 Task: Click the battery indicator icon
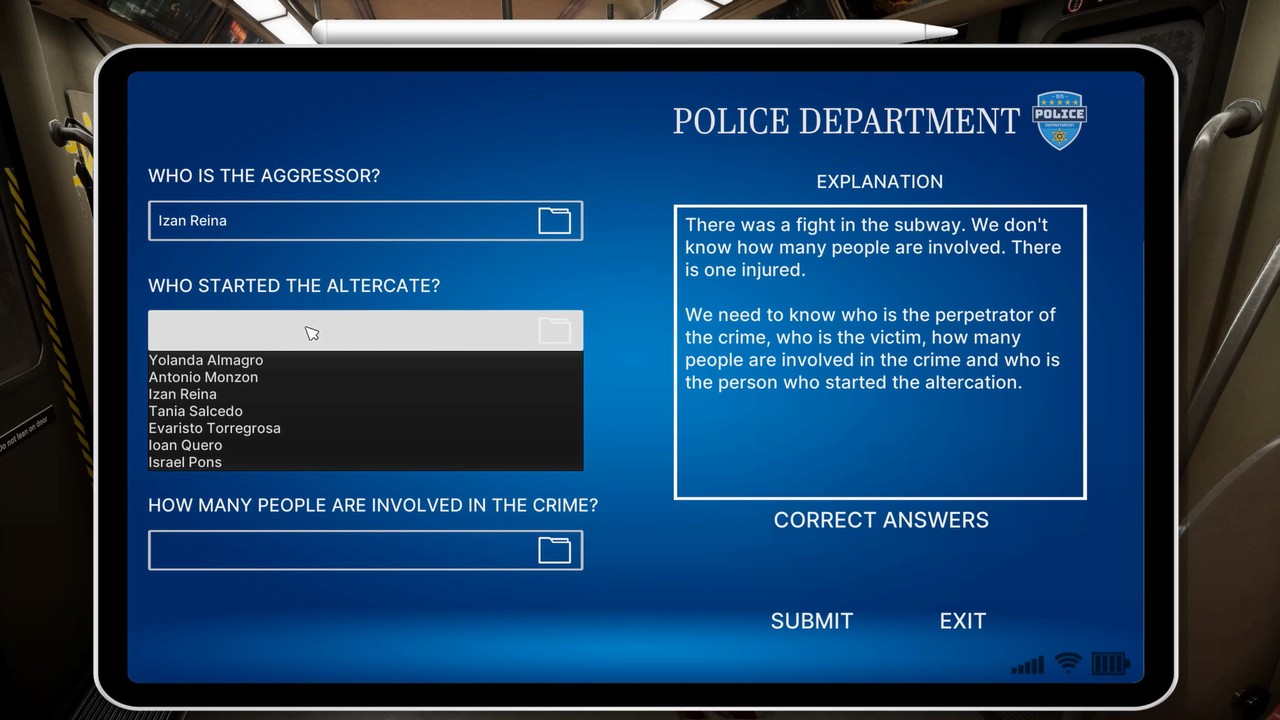click(x=1108, y=663)
